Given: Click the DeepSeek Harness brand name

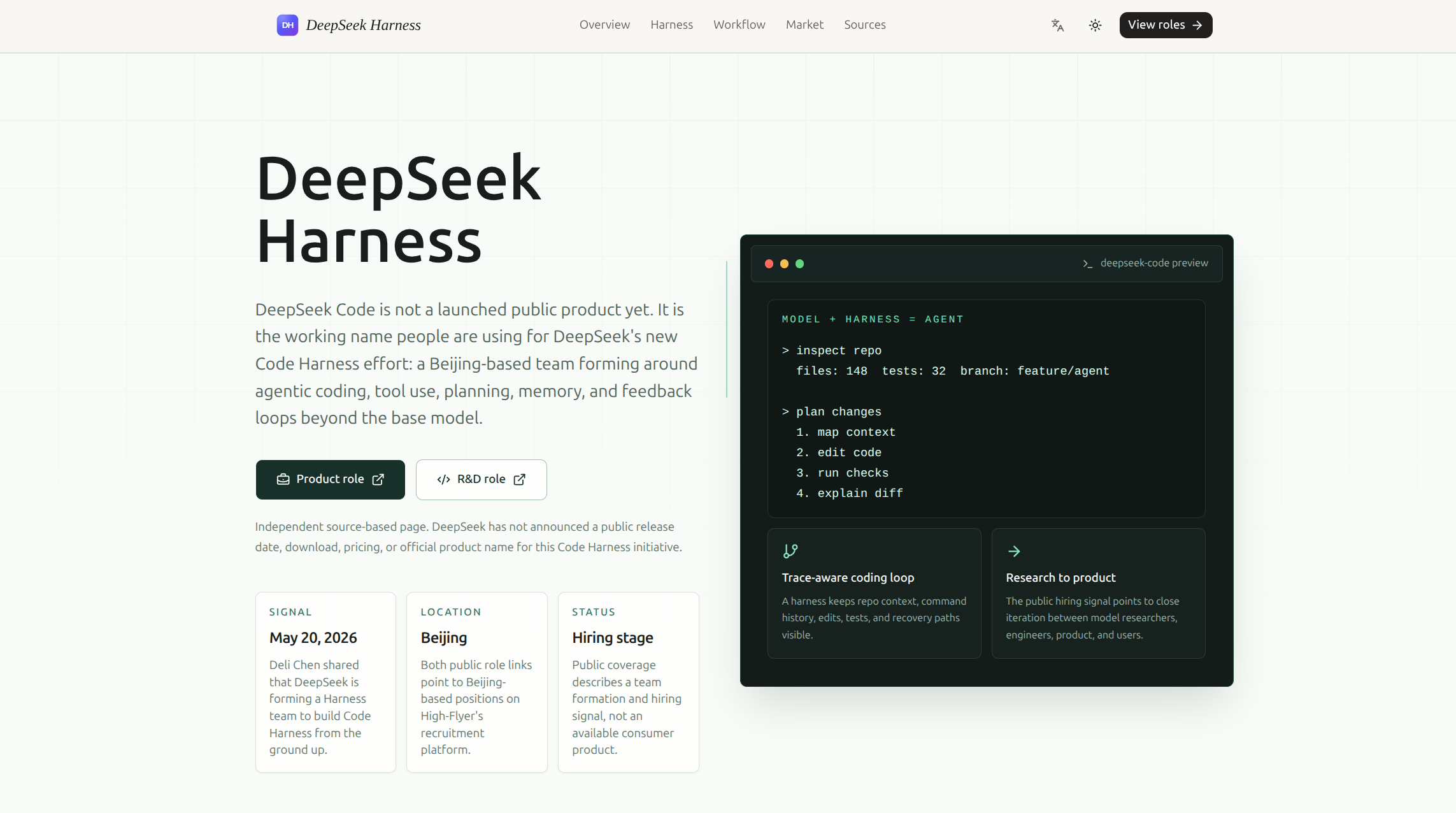Looking at the screenshot, I should coord(363,25).
